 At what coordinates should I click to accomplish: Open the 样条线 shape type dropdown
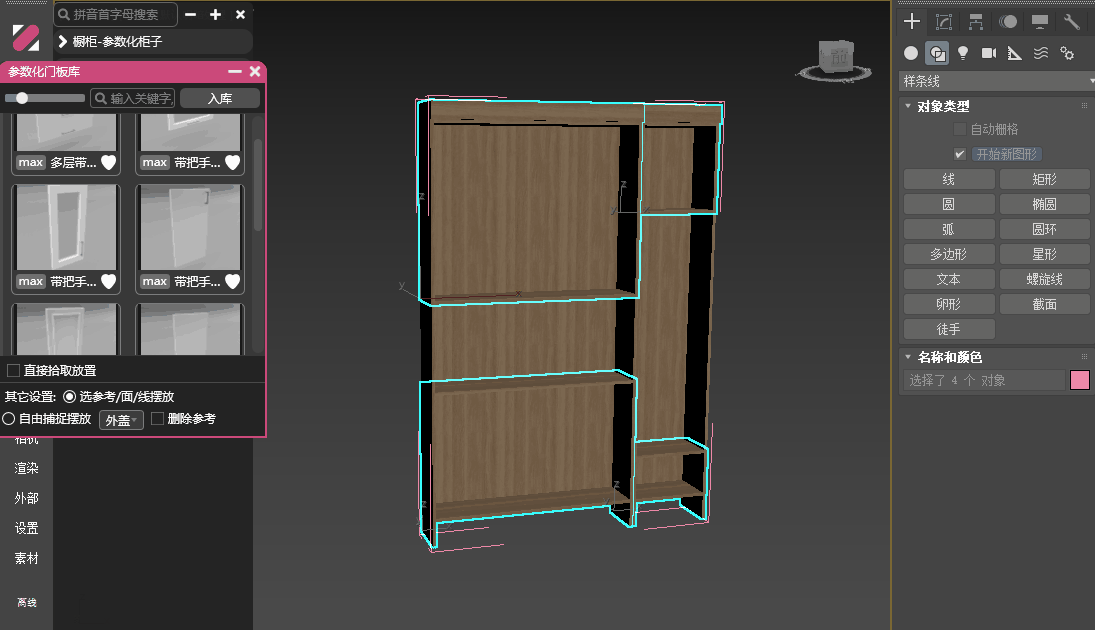(x=997, y=82)
